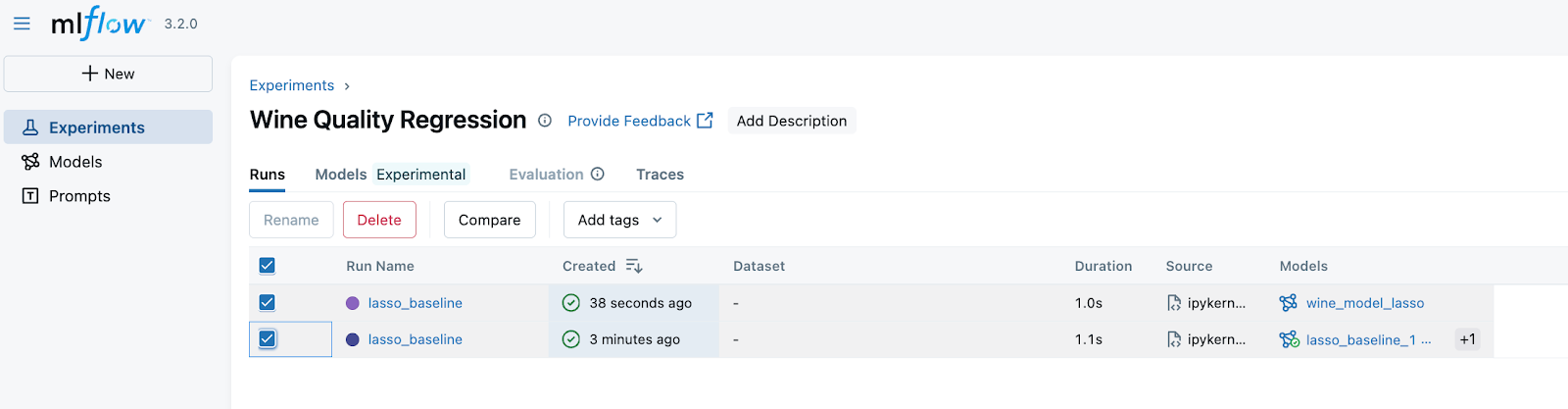Click the Experiments breadcrumb link
Image resolution: width=1568 pixels, height=409 pixels.
coord(292,85)
